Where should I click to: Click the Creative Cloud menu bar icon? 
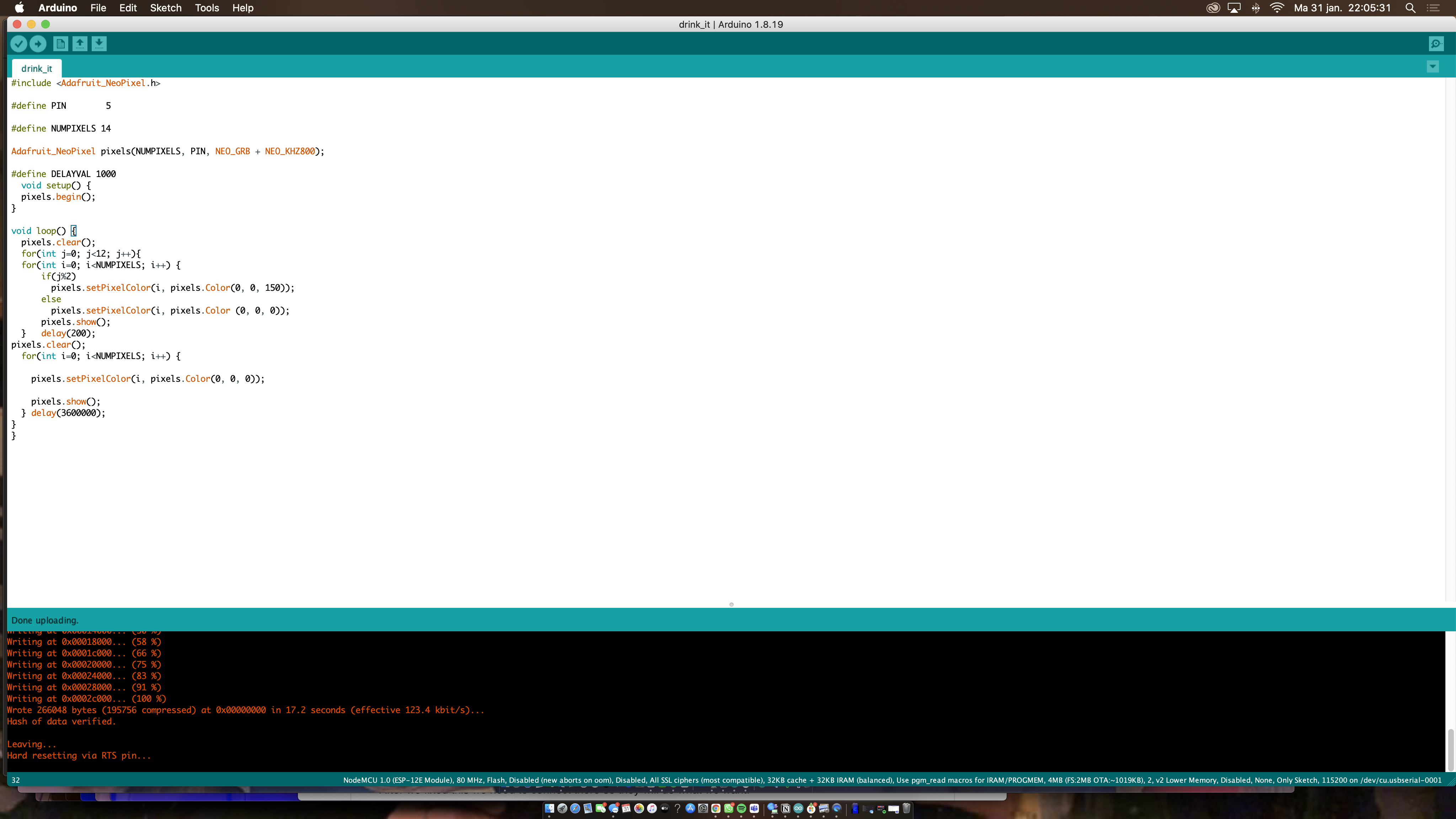coord(1213,8)
